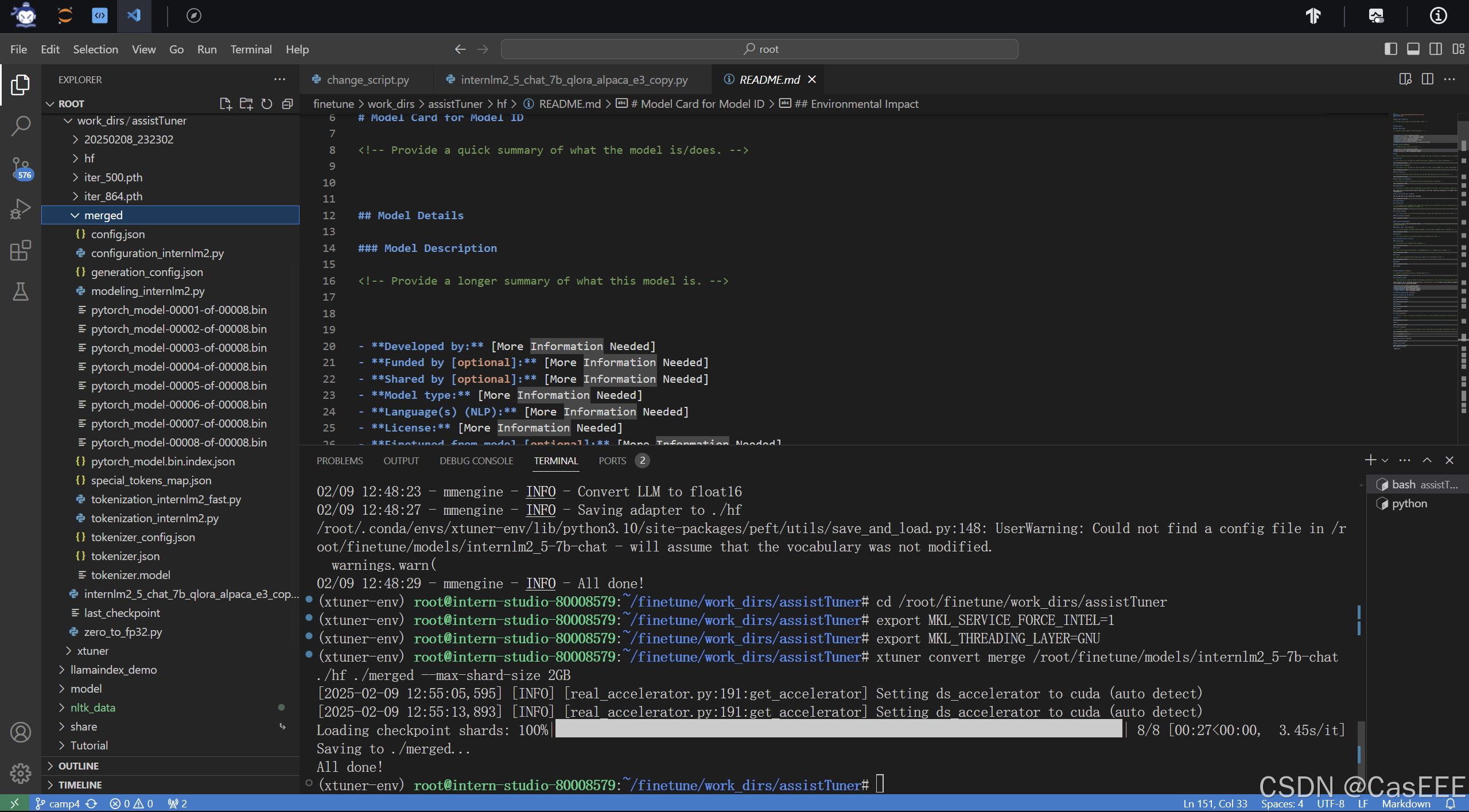
Task: Toggle the bottom Panel visibility
Action: pos(1413,49)
